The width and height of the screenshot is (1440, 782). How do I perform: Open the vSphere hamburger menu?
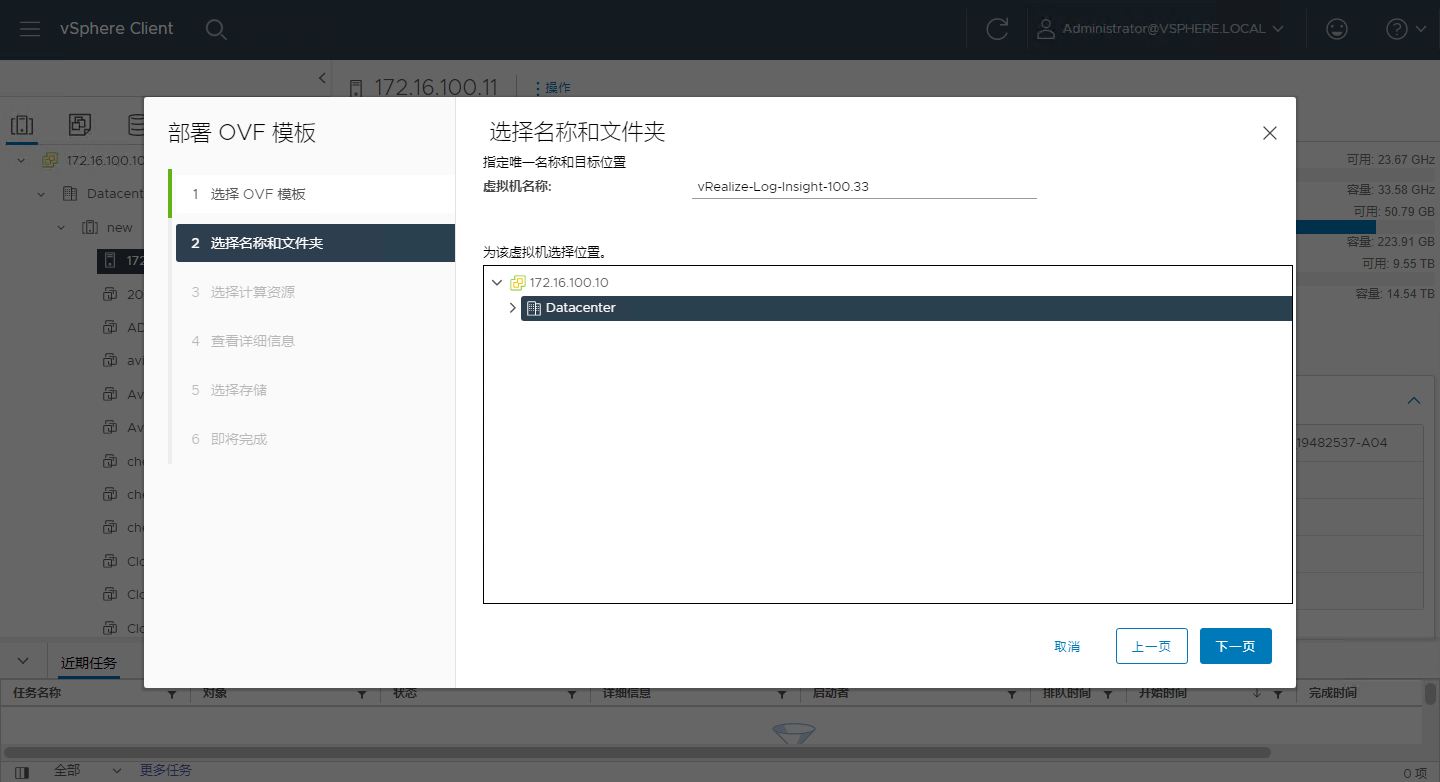pyautogui.click(x=30, y=29)
